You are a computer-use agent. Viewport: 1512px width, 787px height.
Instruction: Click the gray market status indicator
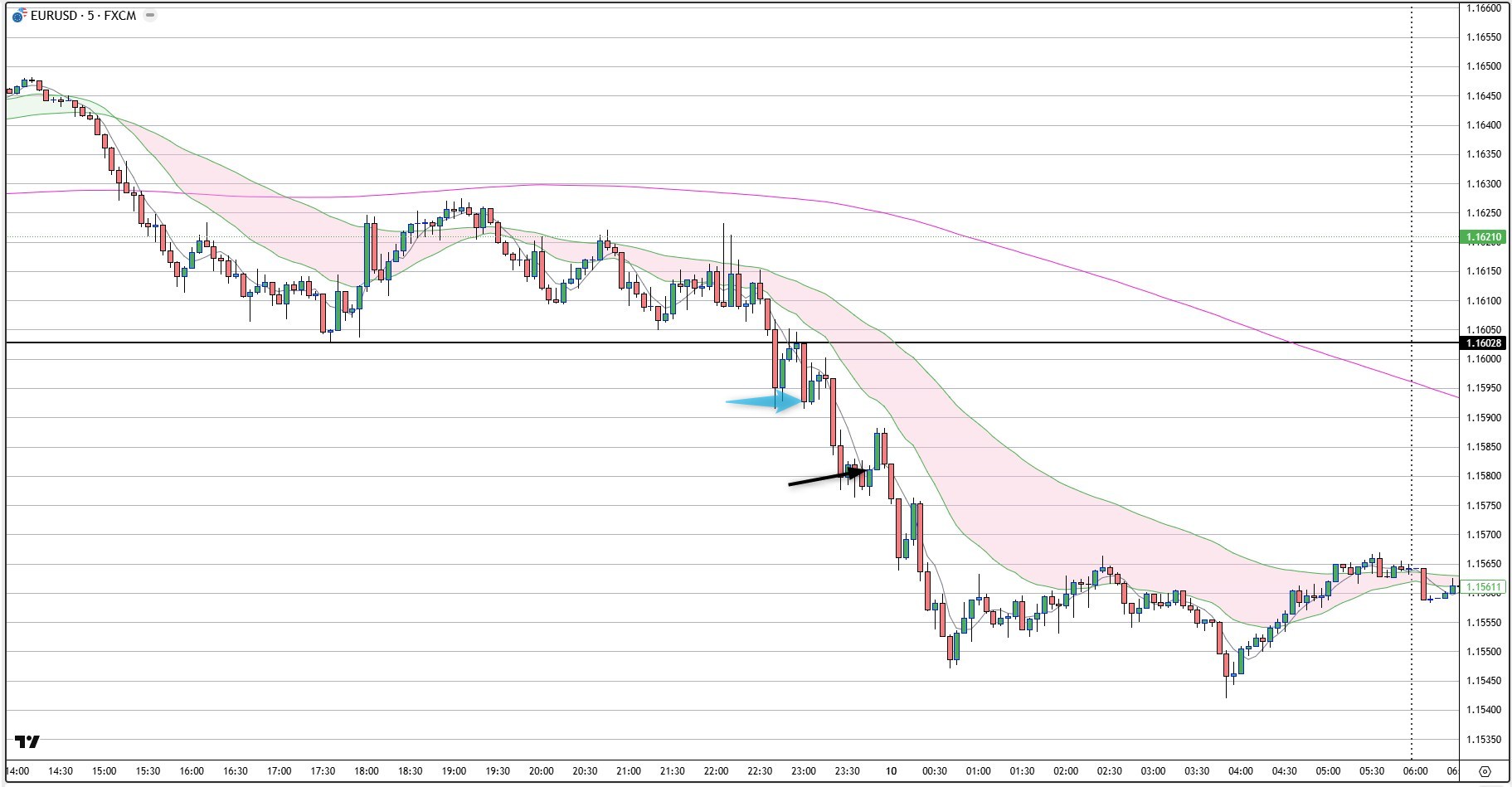(x=150, y=16)
